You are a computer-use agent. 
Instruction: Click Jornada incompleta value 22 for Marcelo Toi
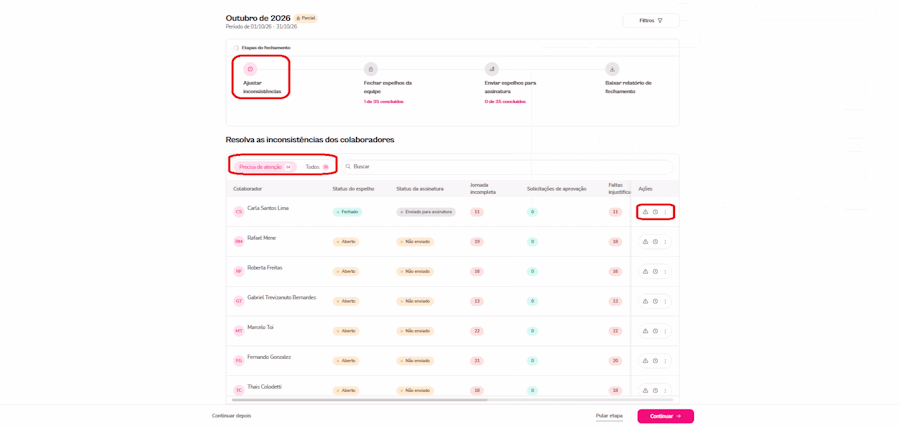click(x=477, y=331)
